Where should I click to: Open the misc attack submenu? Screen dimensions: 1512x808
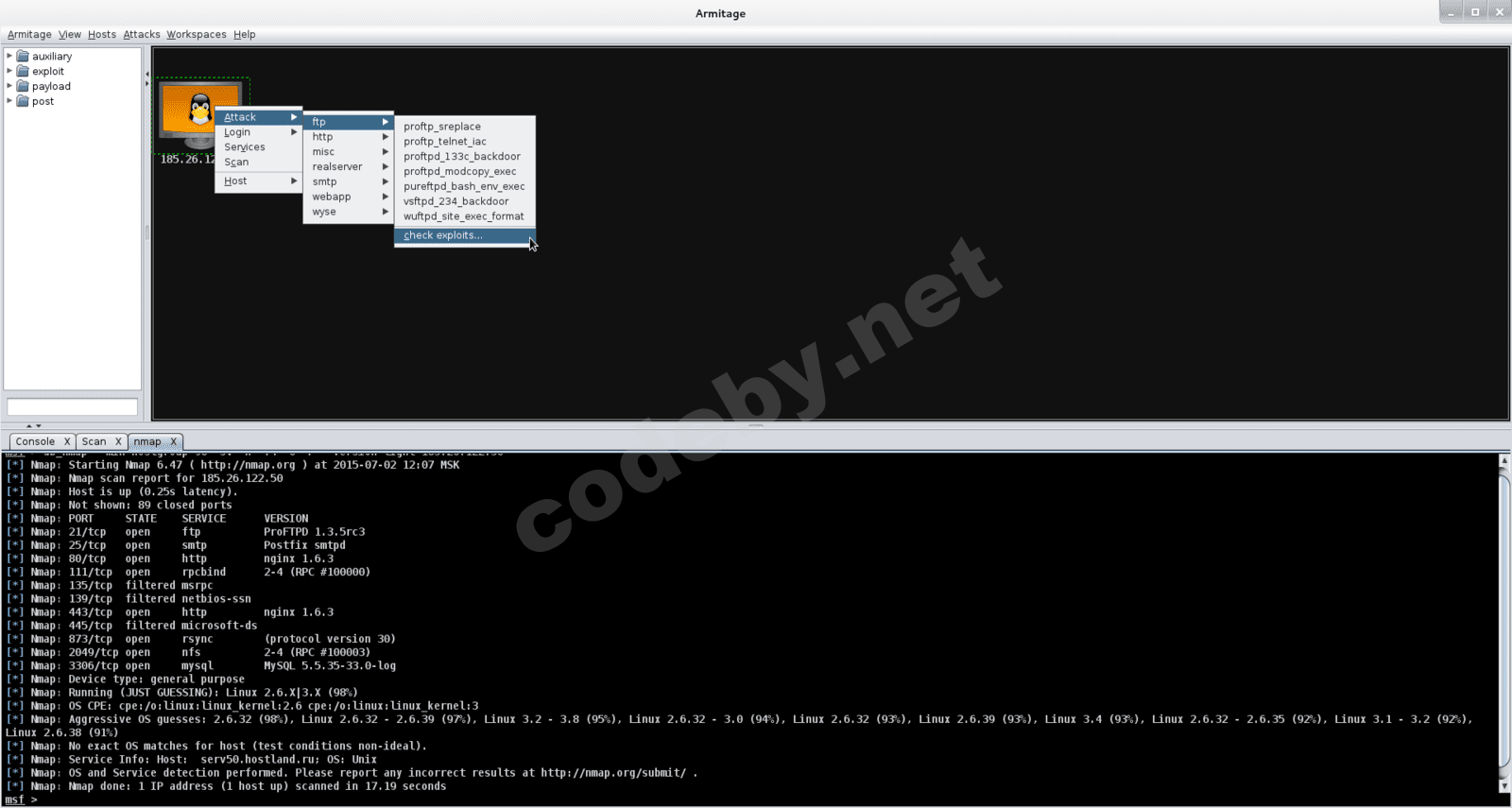[348, 152]
